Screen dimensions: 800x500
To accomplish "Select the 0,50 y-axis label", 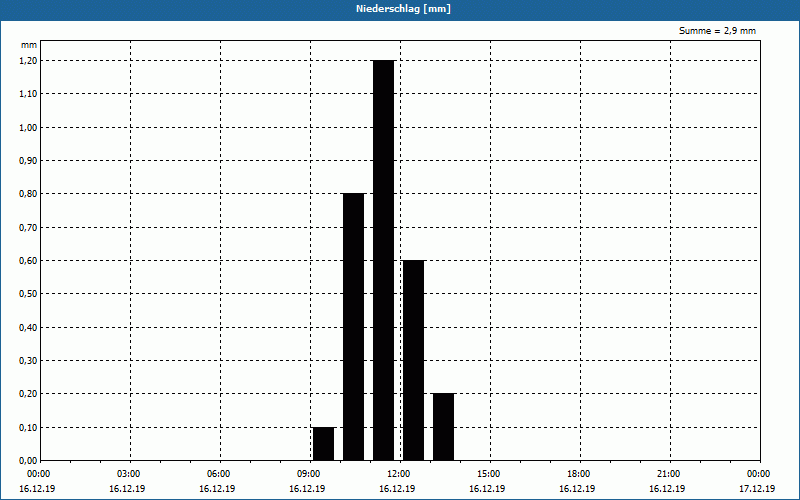I will coord(28,294).
